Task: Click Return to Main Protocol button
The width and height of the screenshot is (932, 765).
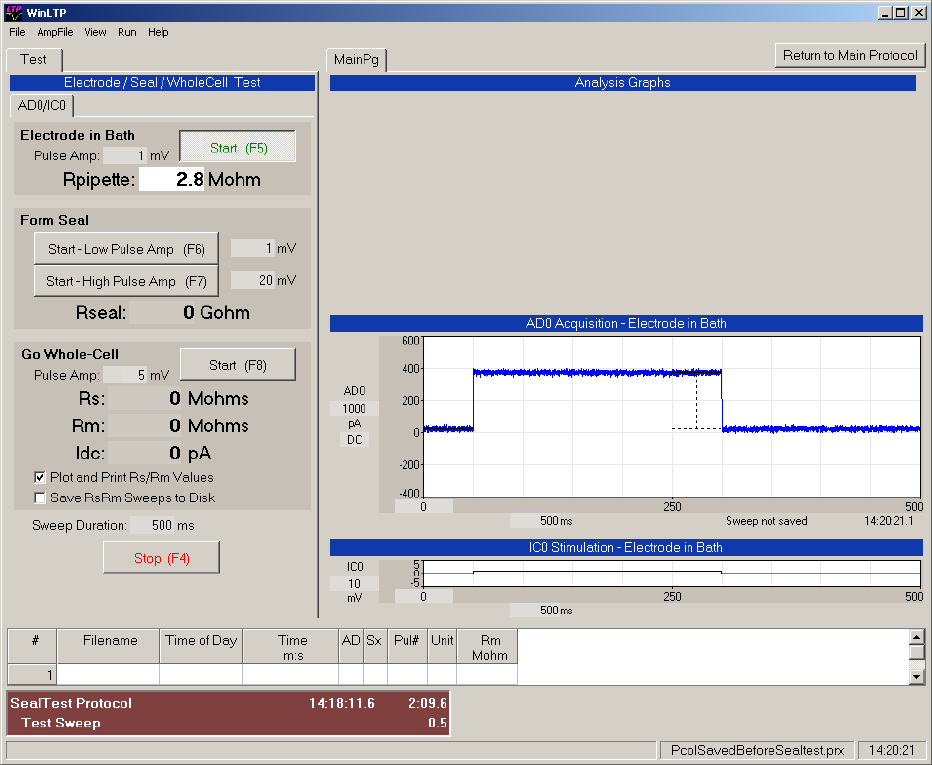Action: [x=850, y=55]
